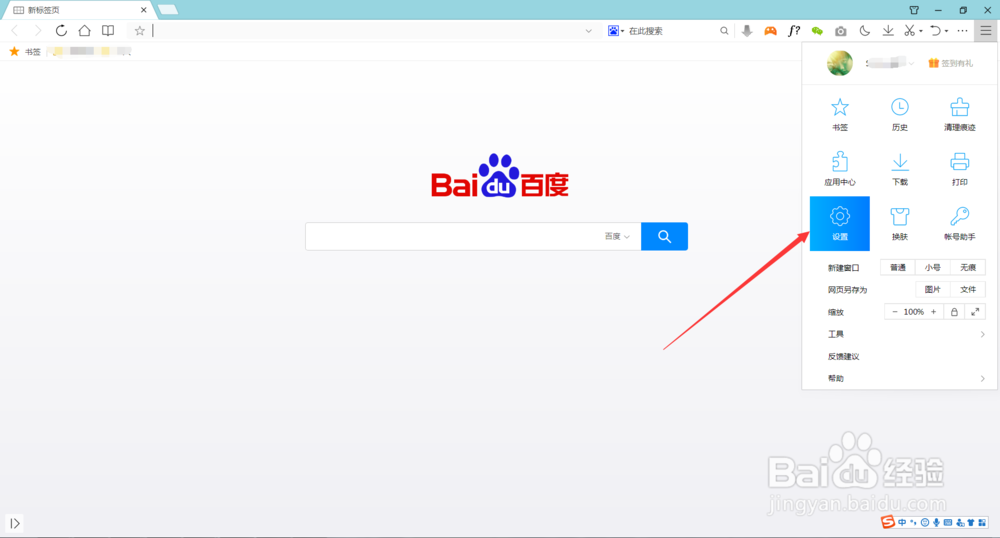Toggle the zoom lock icon
The width and height of the screenshot is (1000, 538).
[954, 312]
